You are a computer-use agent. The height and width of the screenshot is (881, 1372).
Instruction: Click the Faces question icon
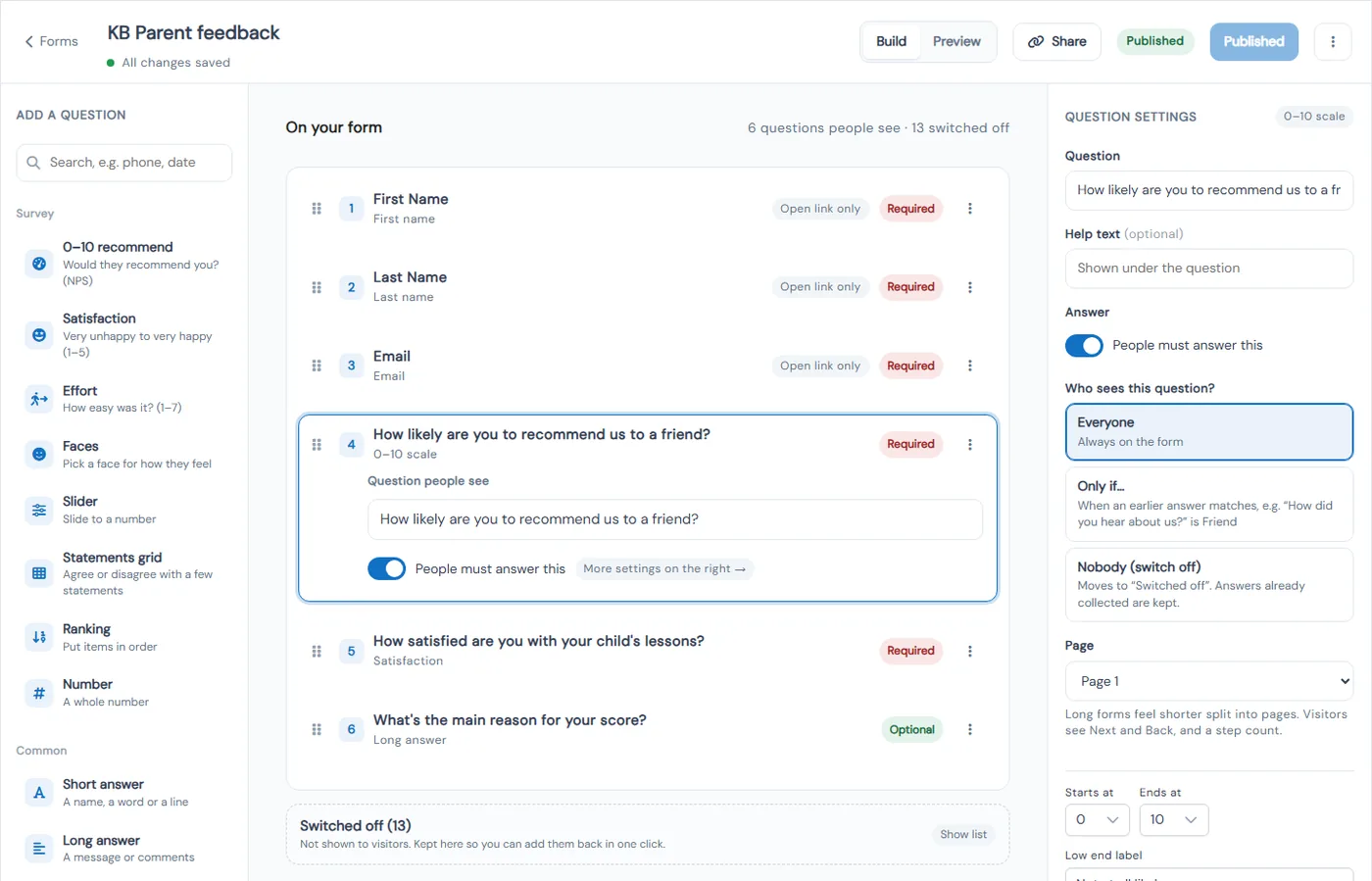[39, 455]
